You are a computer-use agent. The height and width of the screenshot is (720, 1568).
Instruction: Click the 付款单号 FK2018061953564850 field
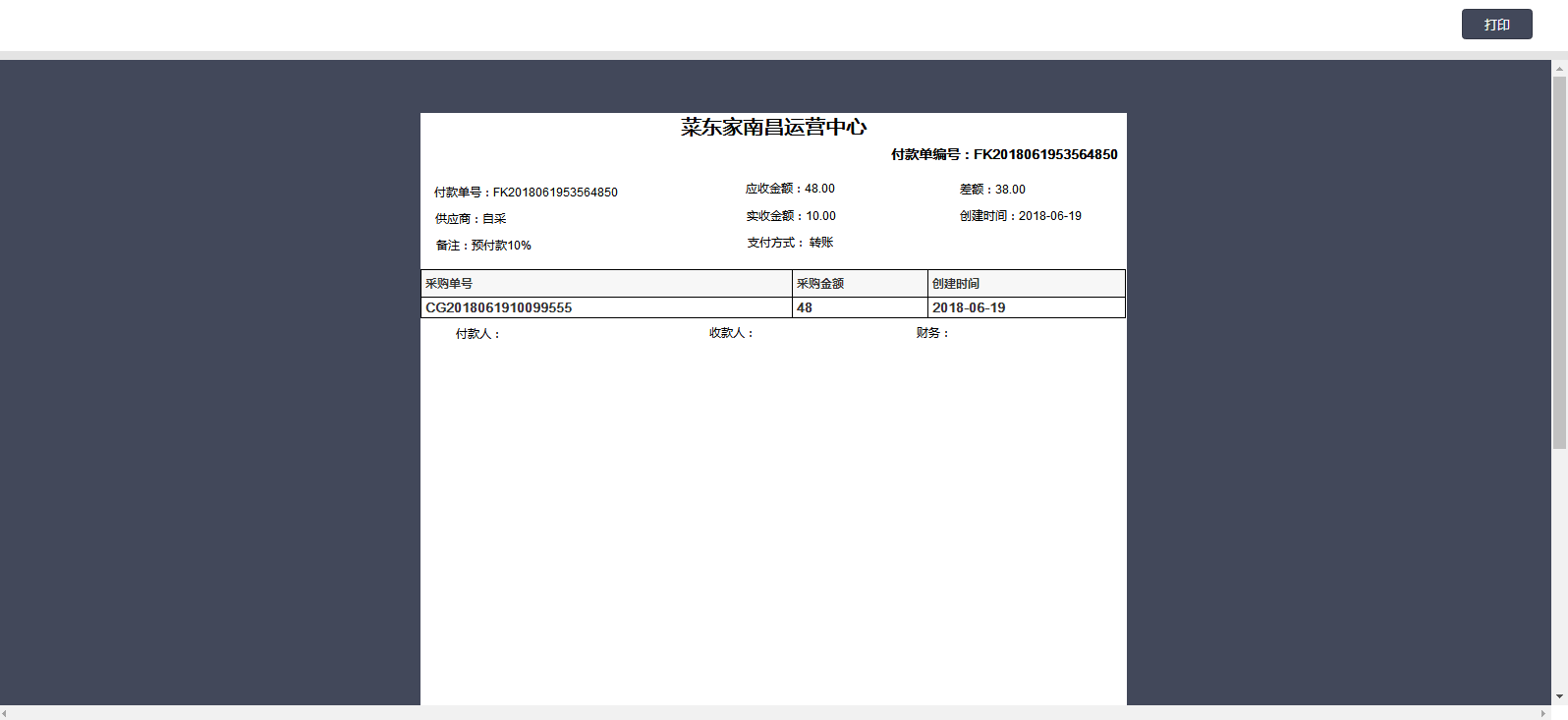(x=526, y=193)
